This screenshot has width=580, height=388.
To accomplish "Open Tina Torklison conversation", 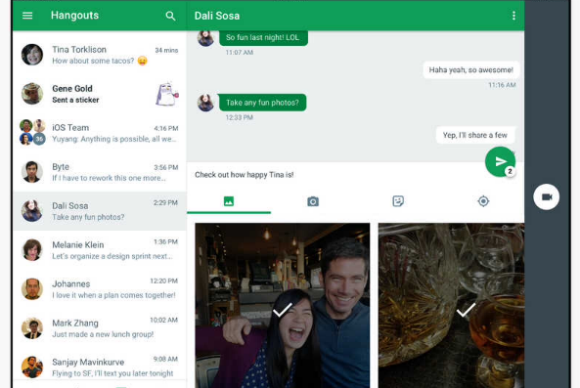I will (100, 55).
